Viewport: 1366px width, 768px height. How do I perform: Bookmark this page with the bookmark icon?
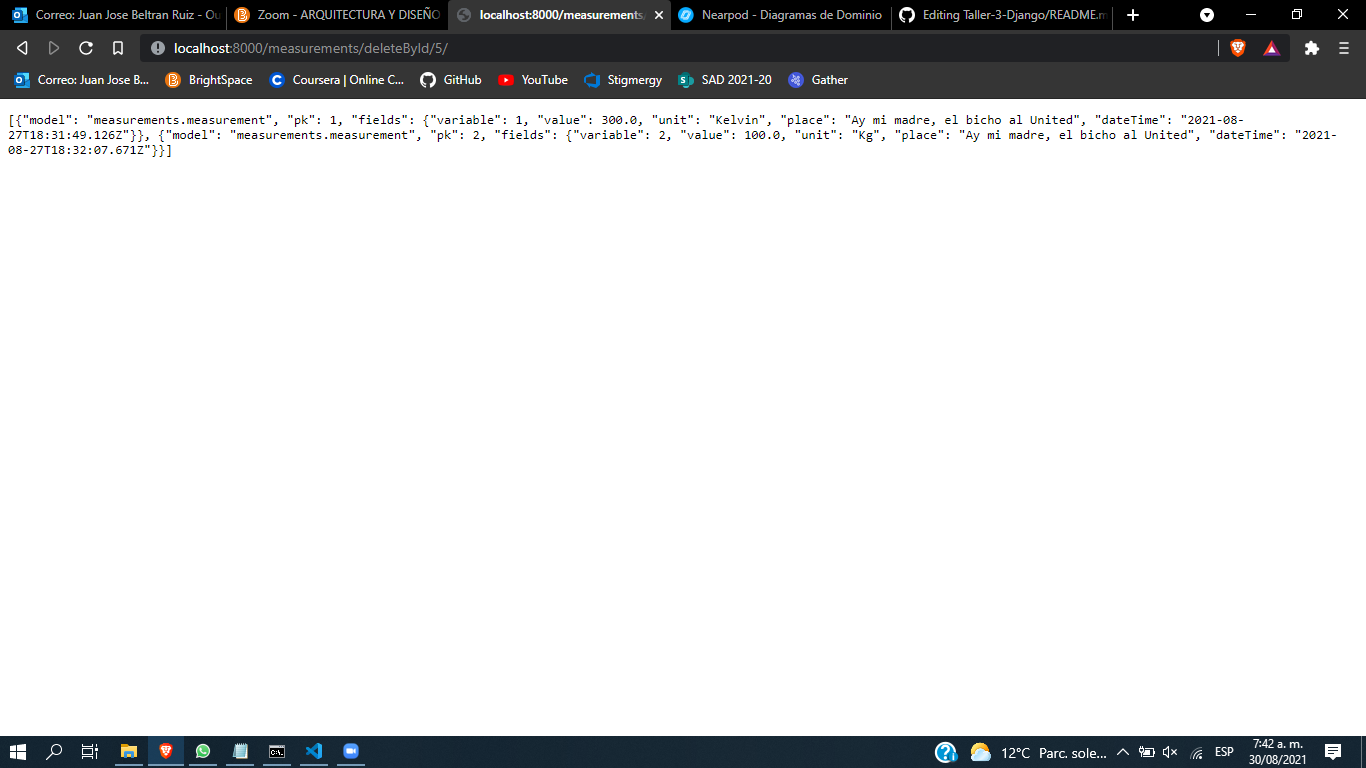118,48
